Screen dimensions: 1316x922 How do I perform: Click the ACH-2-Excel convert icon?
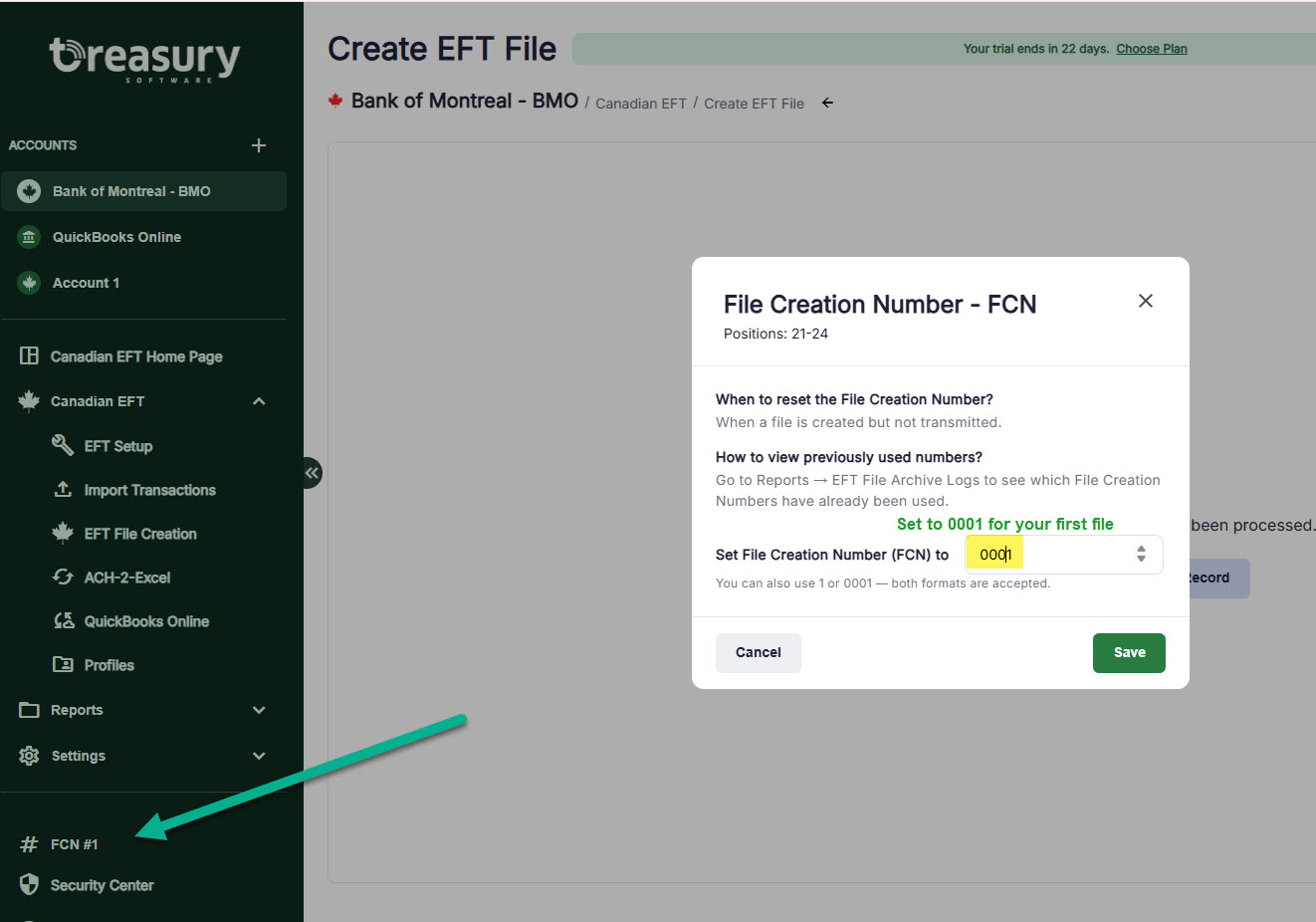(63, 576)
